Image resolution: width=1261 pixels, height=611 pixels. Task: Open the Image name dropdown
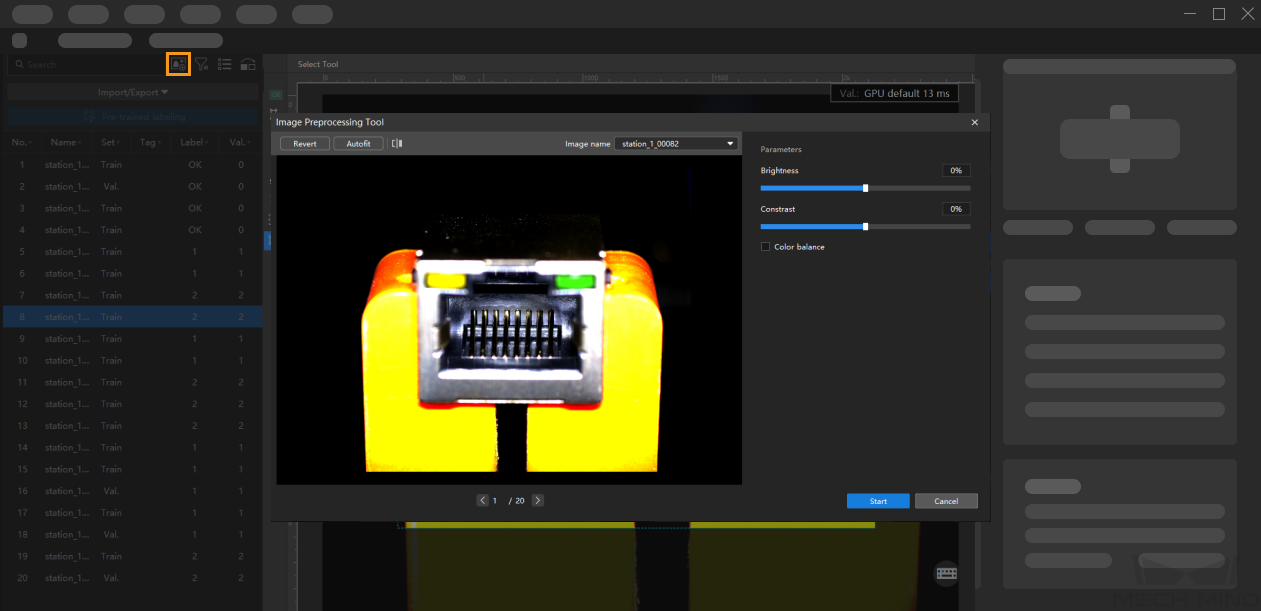(676, 144)
